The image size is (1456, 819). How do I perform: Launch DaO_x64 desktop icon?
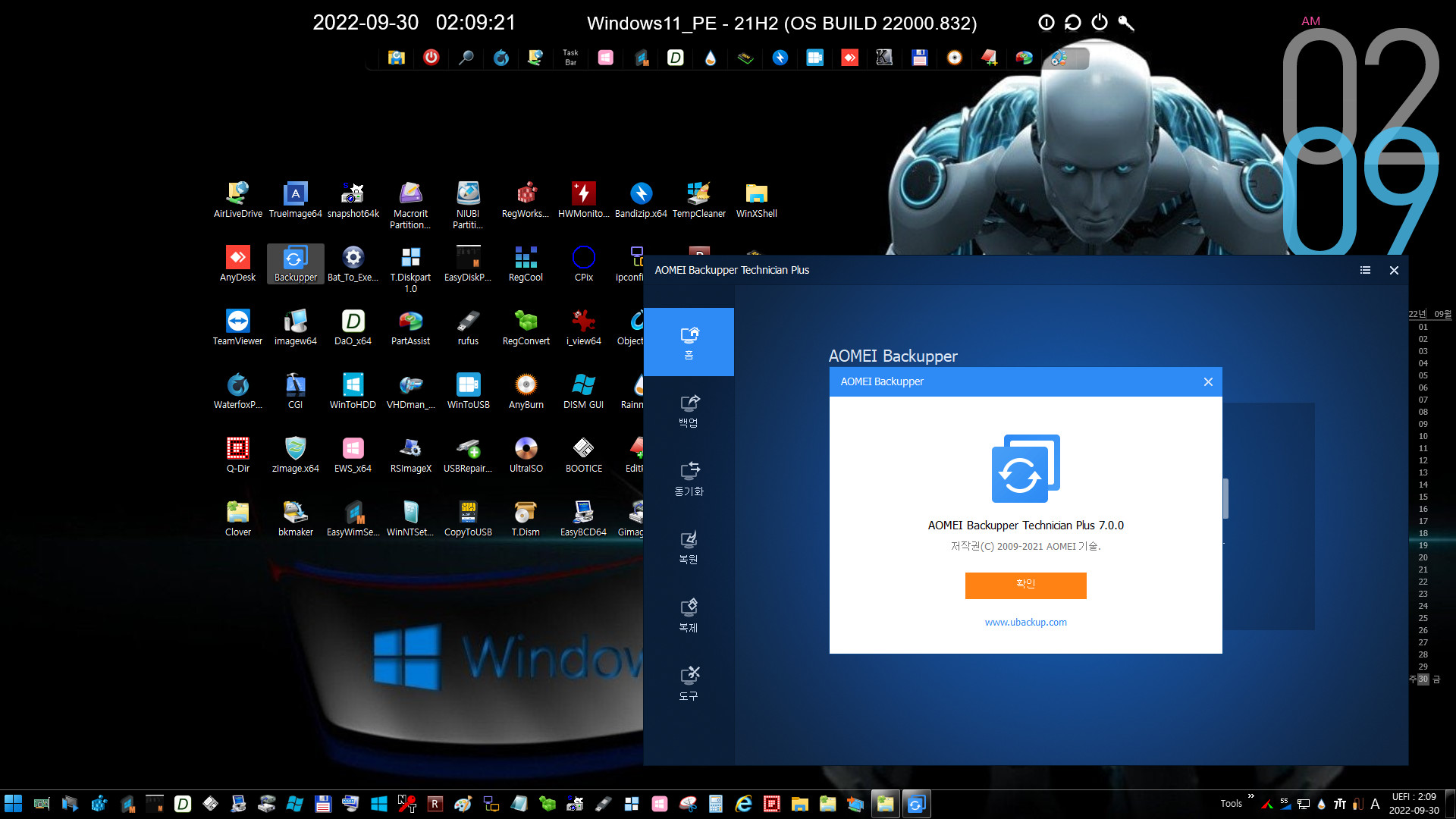(x=353, y=328)
